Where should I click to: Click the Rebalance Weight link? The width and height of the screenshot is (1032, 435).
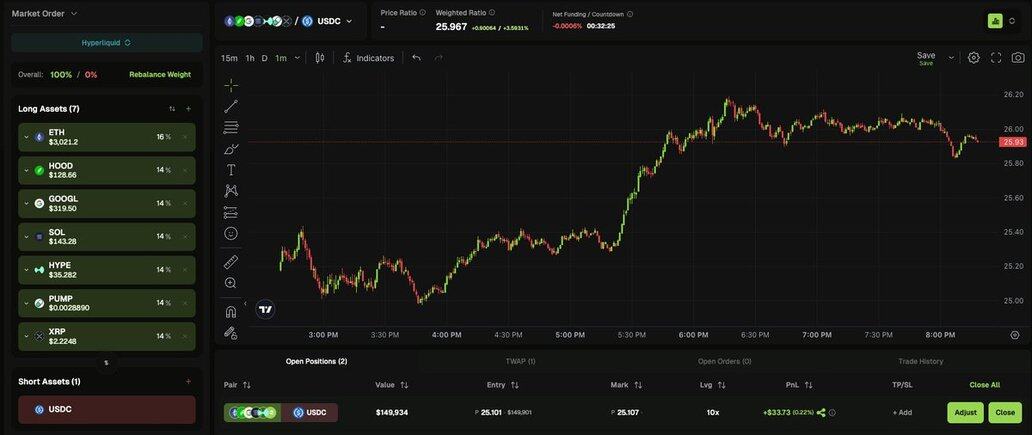[x=160, y=74]
